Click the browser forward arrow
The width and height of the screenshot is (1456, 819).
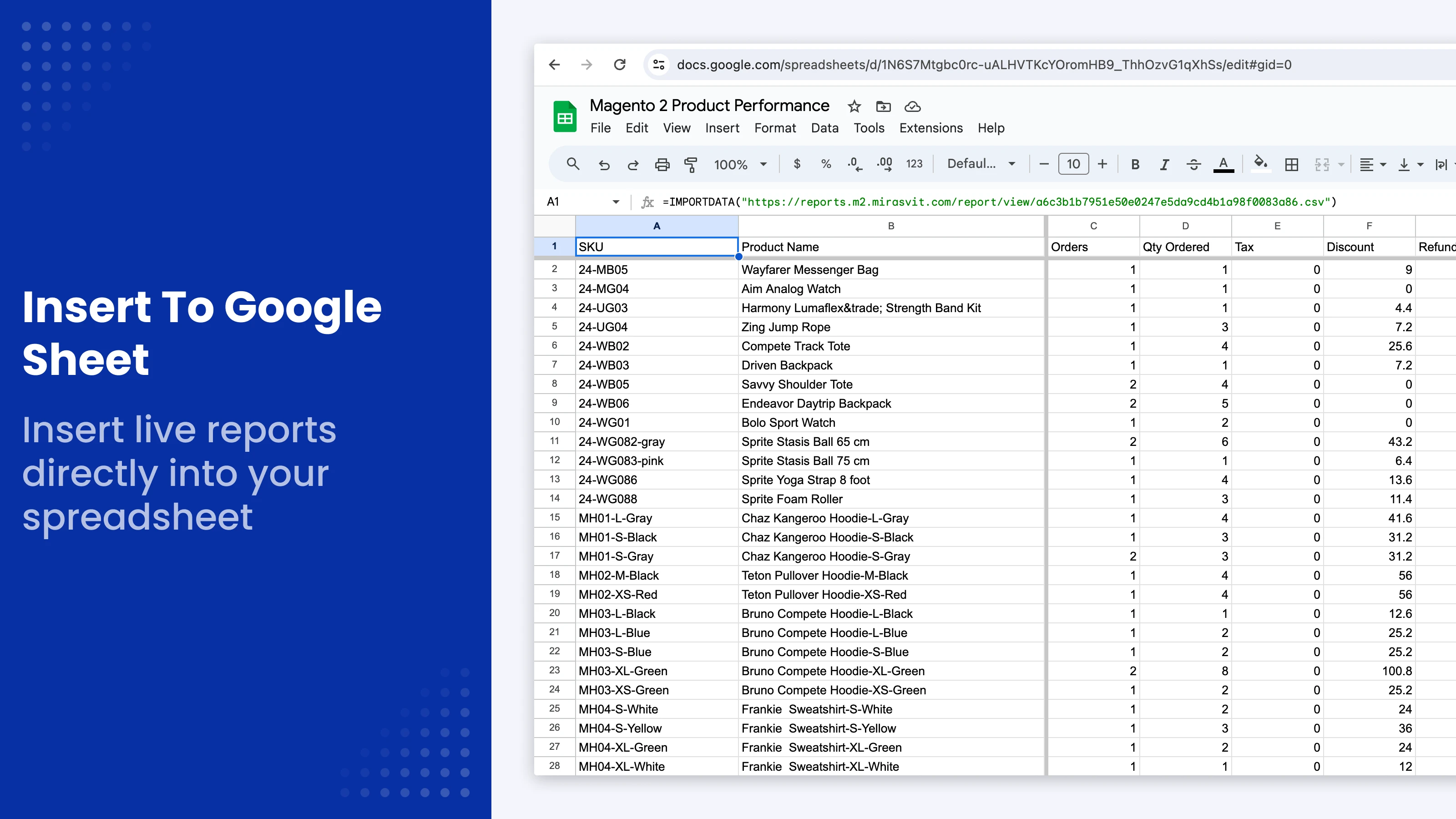click(586, 65)
